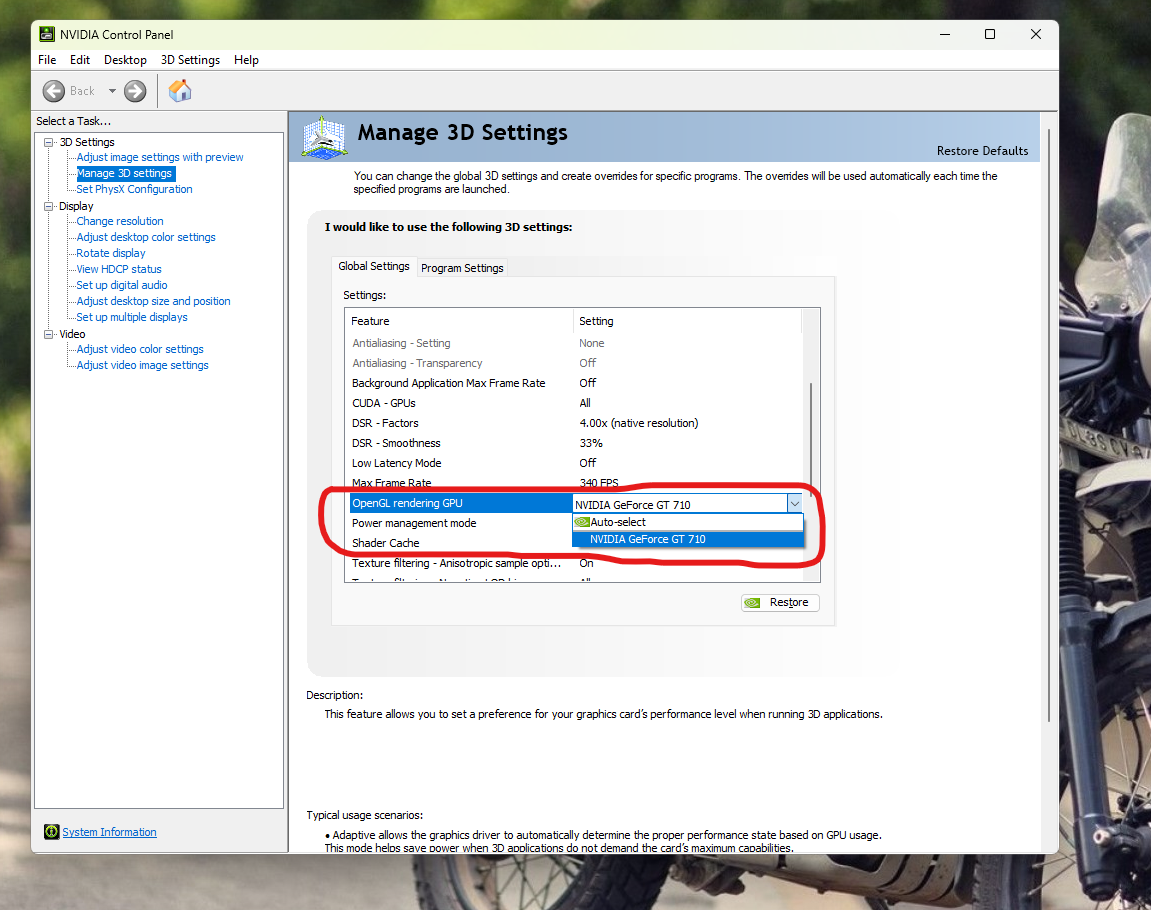Select Change resolution in the task sidebar
Image resolution: width=1151 pixels, height=910 pixels.
pyautogui.click(x=119, y=220)
